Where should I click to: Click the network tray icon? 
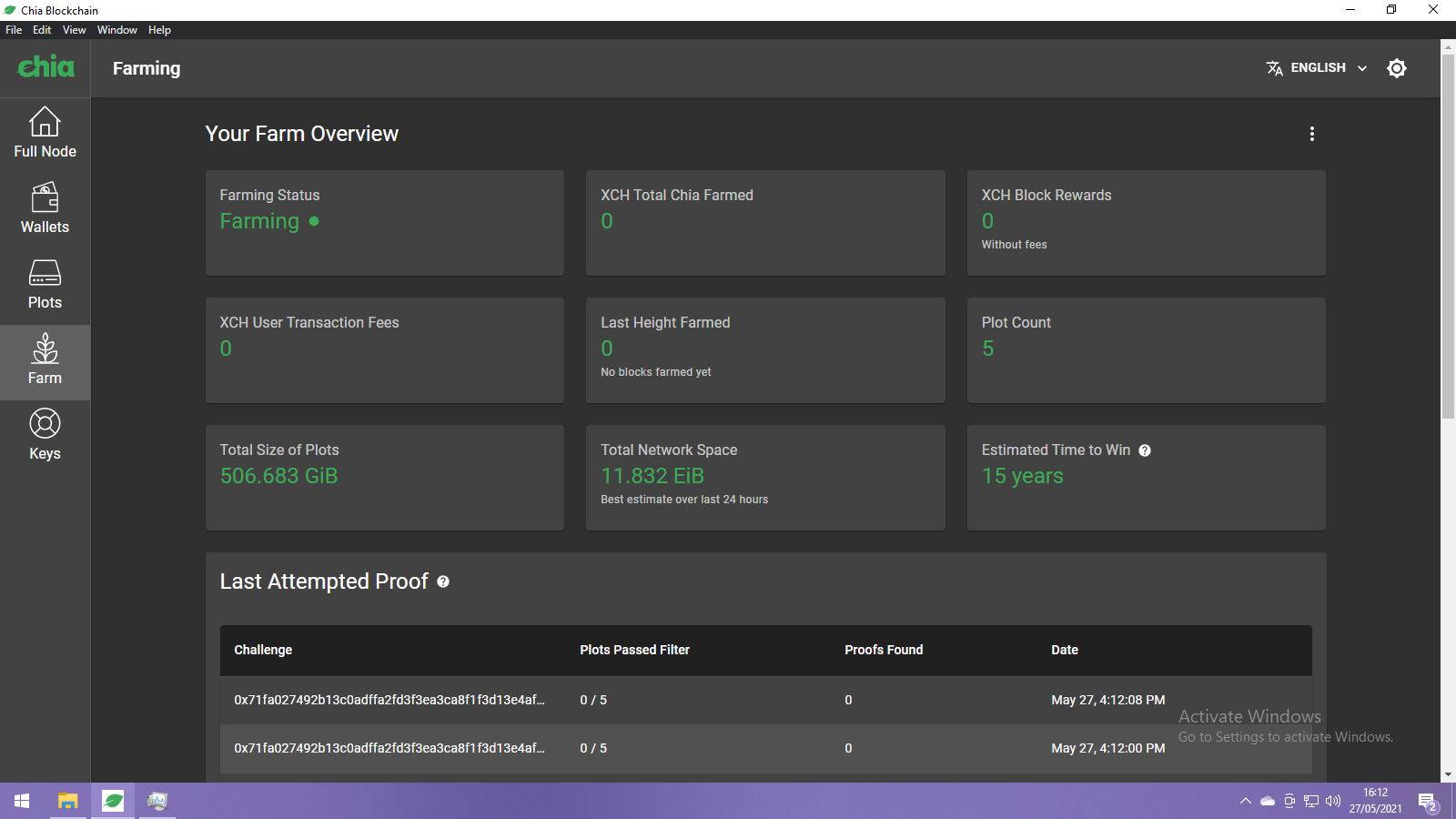click(1311, 802)
